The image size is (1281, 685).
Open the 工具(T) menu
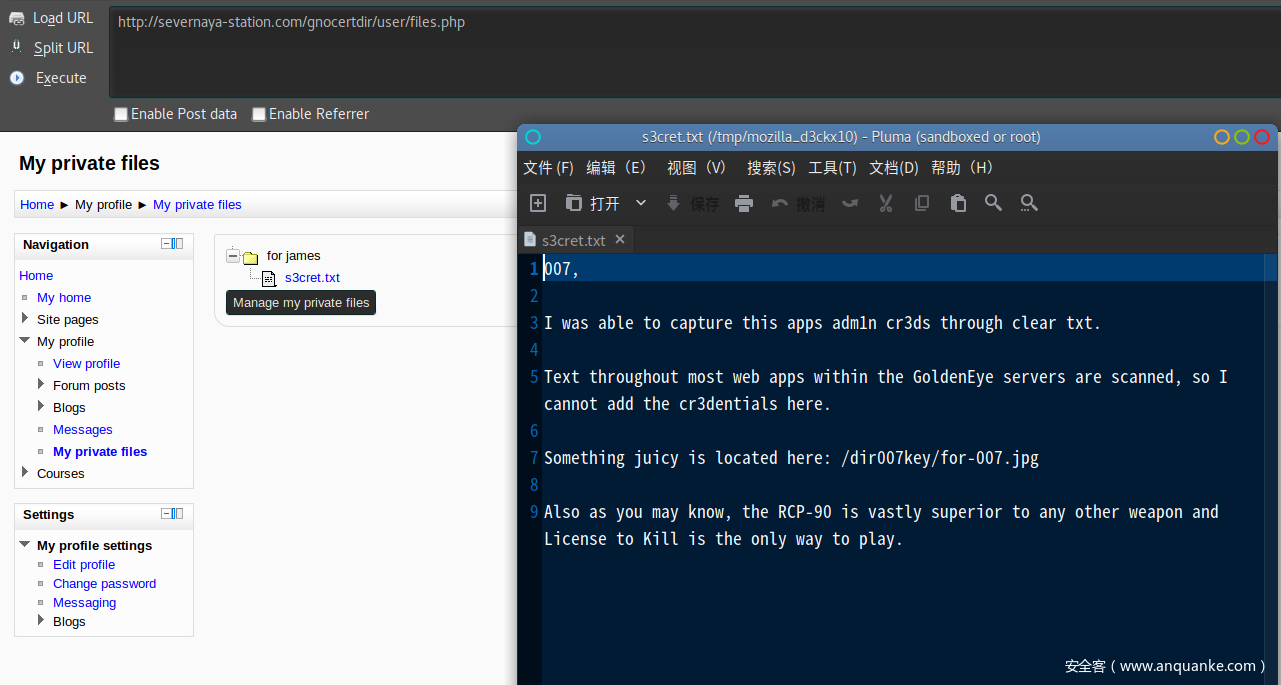832,168
